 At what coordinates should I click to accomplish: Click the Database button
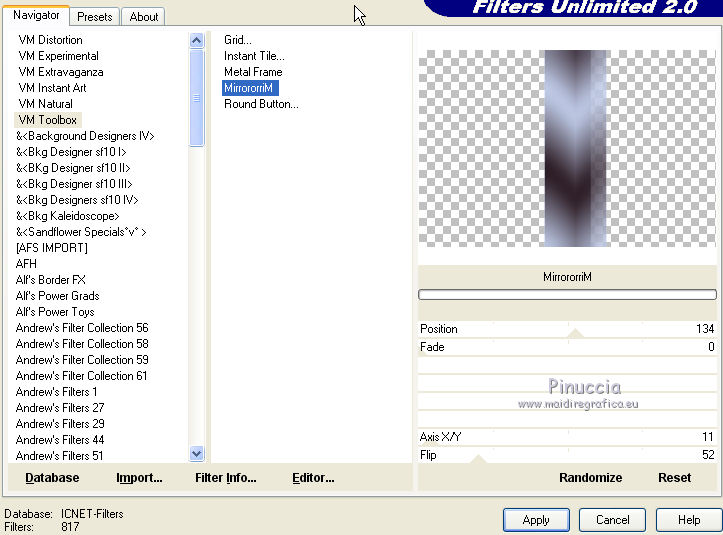click(52, 478)
